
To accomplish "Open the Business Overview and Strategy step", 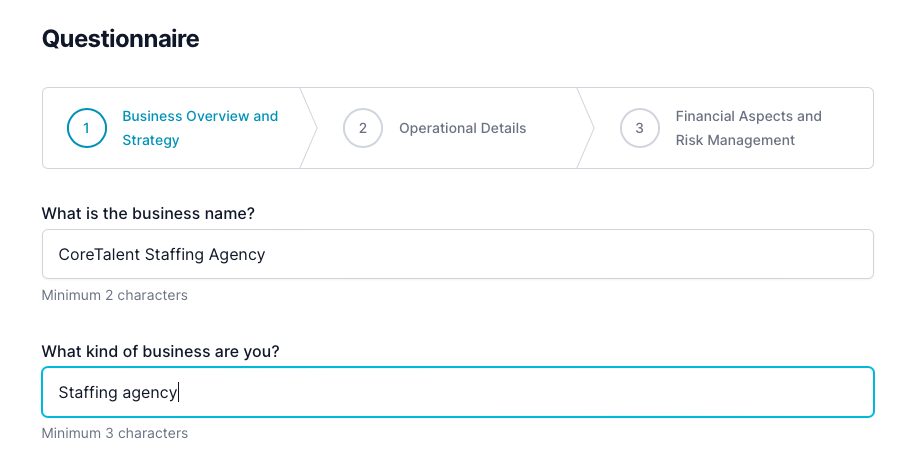I will [200, 128].
